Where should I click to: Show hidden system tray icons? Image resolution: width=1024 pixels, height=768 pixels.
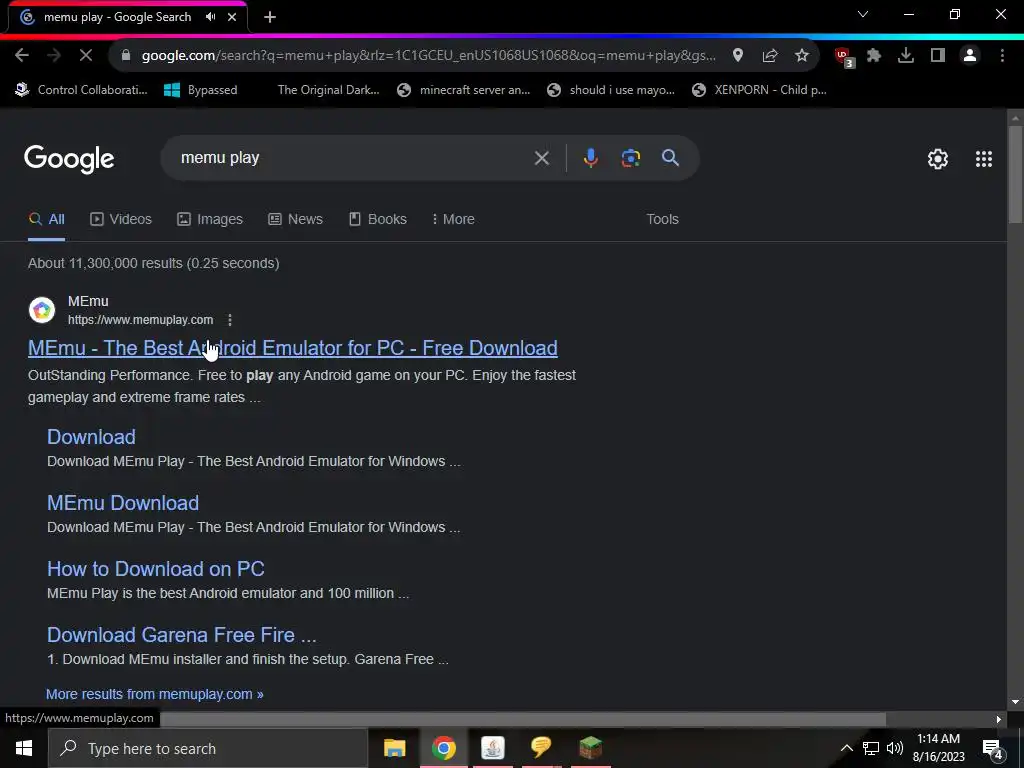click(x=846, y=748)
